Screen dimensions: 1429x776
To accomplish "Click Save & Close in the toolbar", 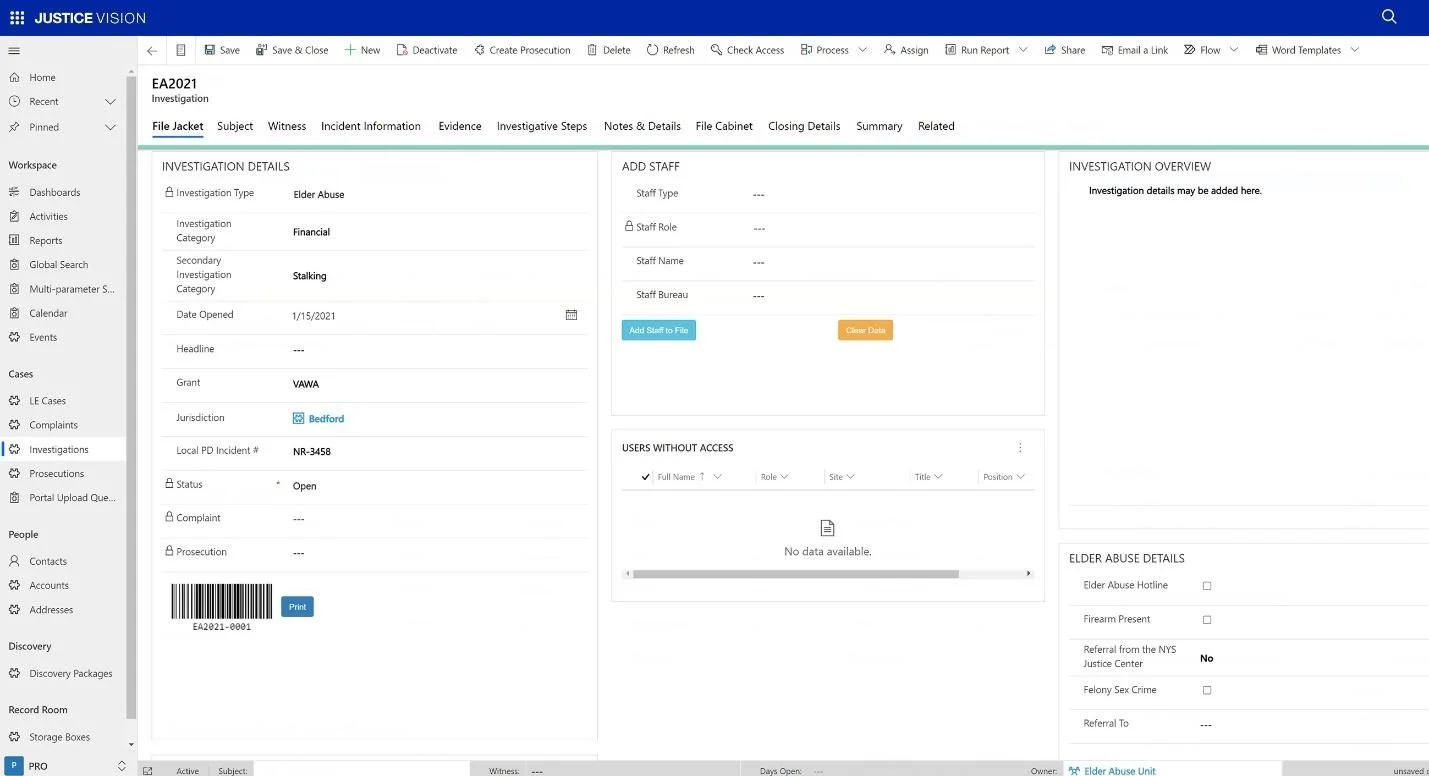I will pyautogui.click(x=292, y=50).
